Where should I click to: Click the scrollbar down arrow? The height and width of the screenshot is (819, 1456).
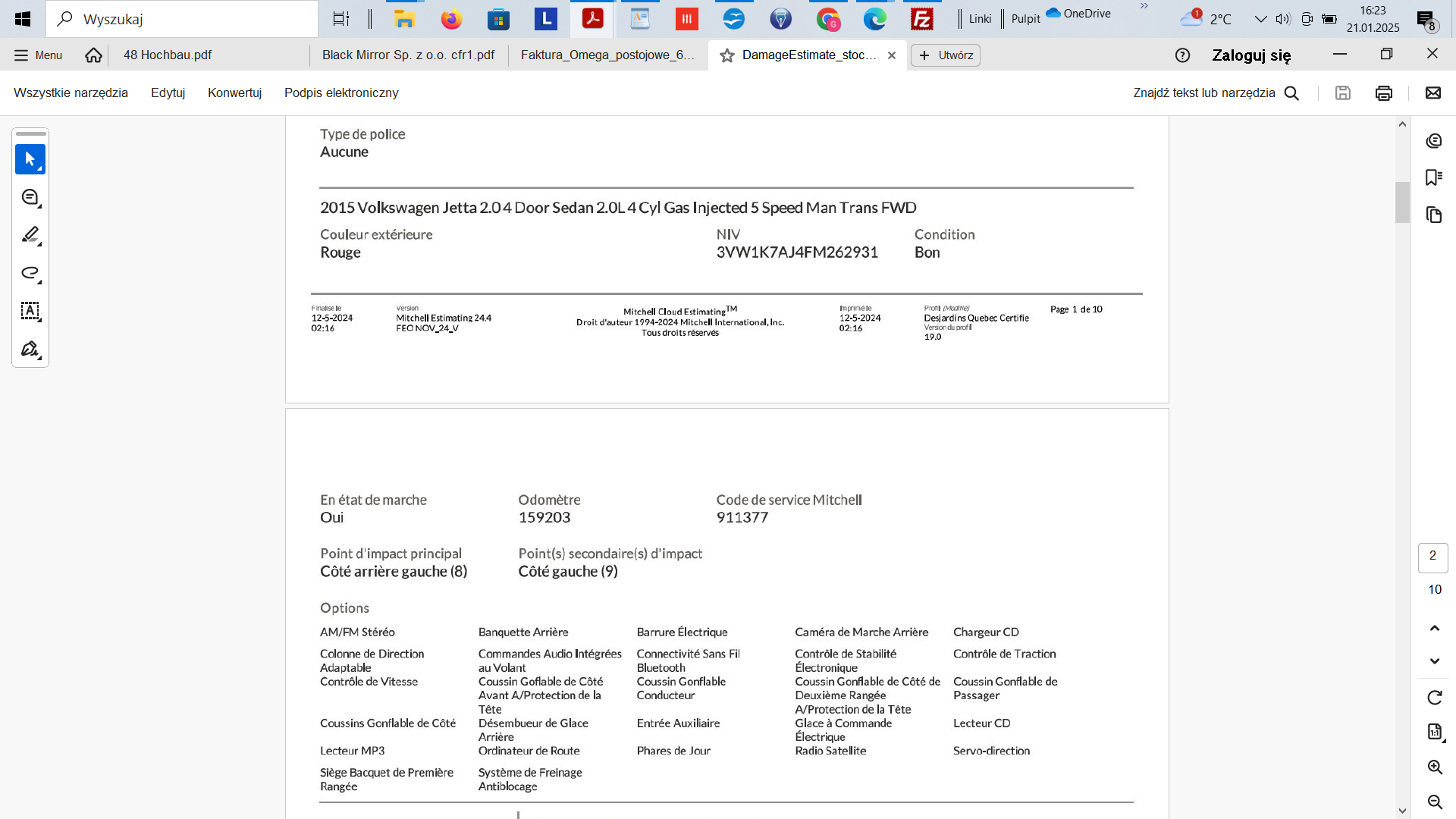pos(1402,811)
